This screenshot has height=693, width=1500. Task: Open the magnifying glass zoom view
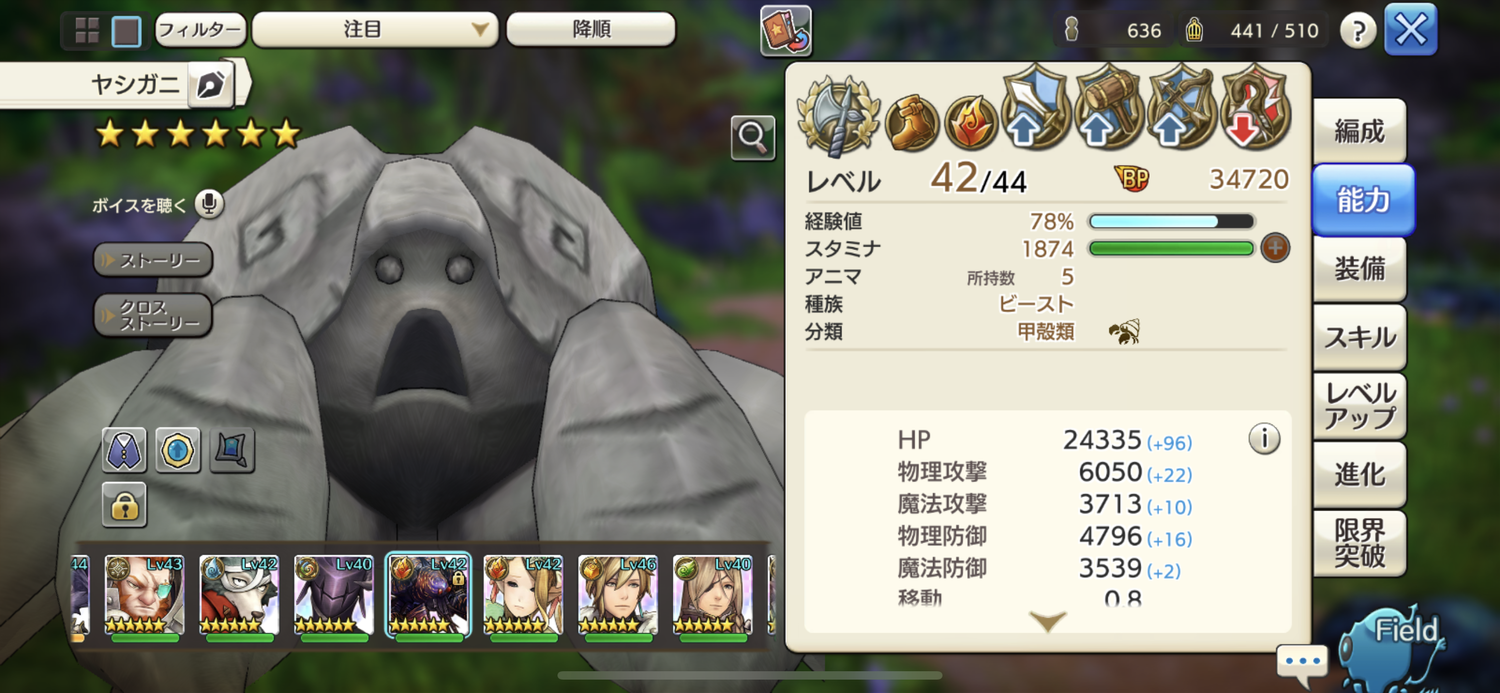[753, 138]
